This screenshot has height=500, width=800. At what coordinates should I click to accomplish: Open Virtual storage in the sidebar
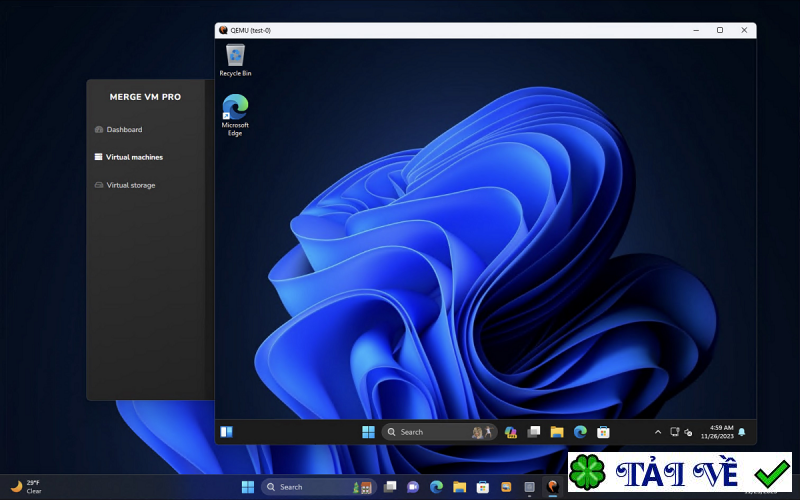point(130,185)
